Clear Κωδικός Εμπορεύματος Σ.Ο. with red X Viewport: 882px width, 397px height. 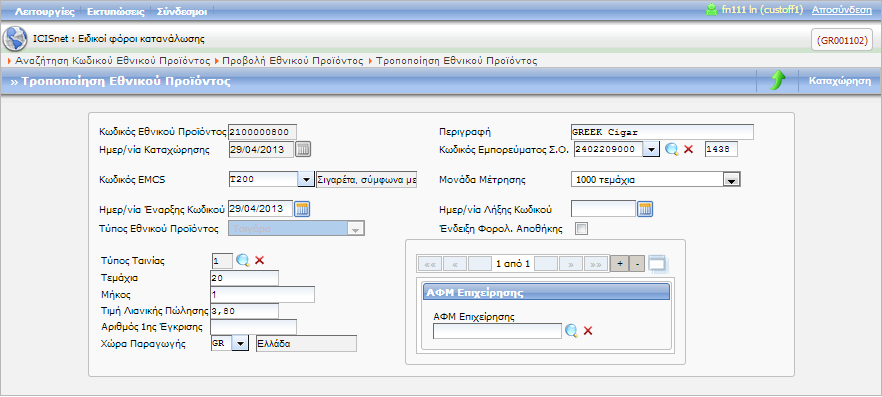pos(688,150)
